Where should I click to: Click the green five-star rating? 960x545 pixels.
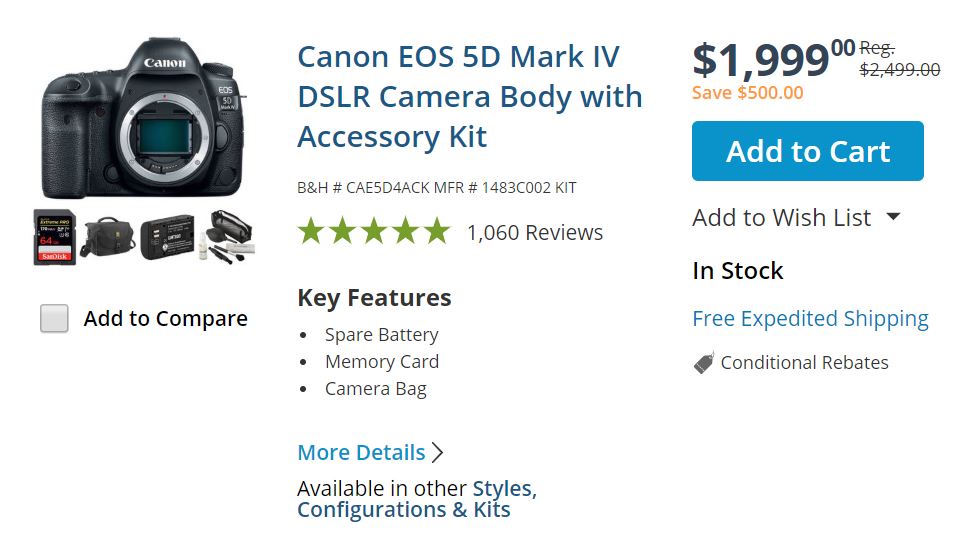pos(374,232)
